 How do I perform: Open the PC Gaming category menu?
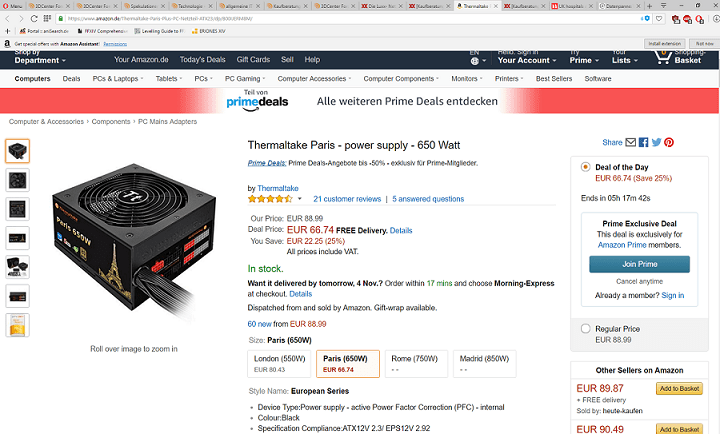[245, 79]
